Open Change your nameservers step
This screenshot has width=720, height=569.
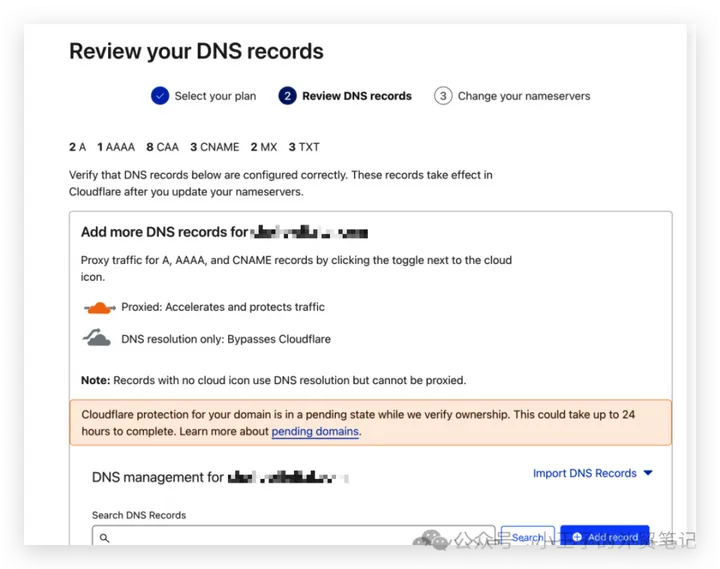coord(524,96)
